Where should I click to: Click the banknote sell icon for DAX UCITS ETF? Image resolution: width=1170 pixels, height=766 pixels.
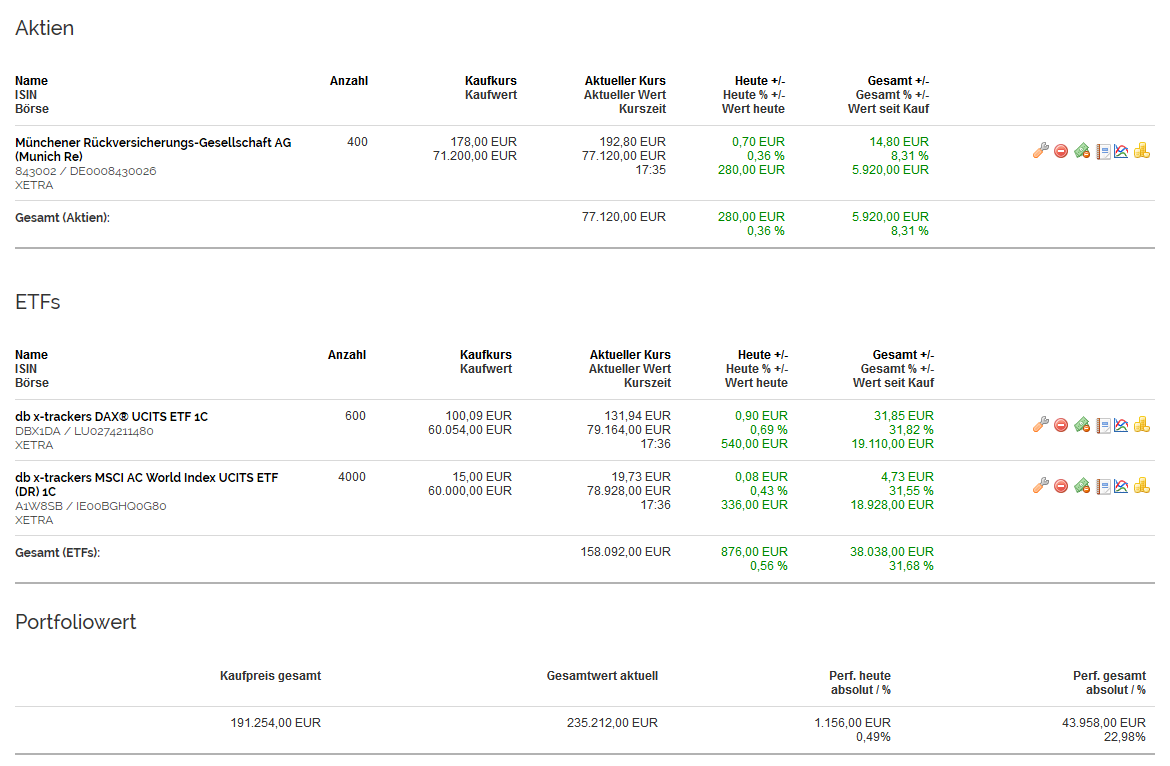click(x=1082, y=425)
